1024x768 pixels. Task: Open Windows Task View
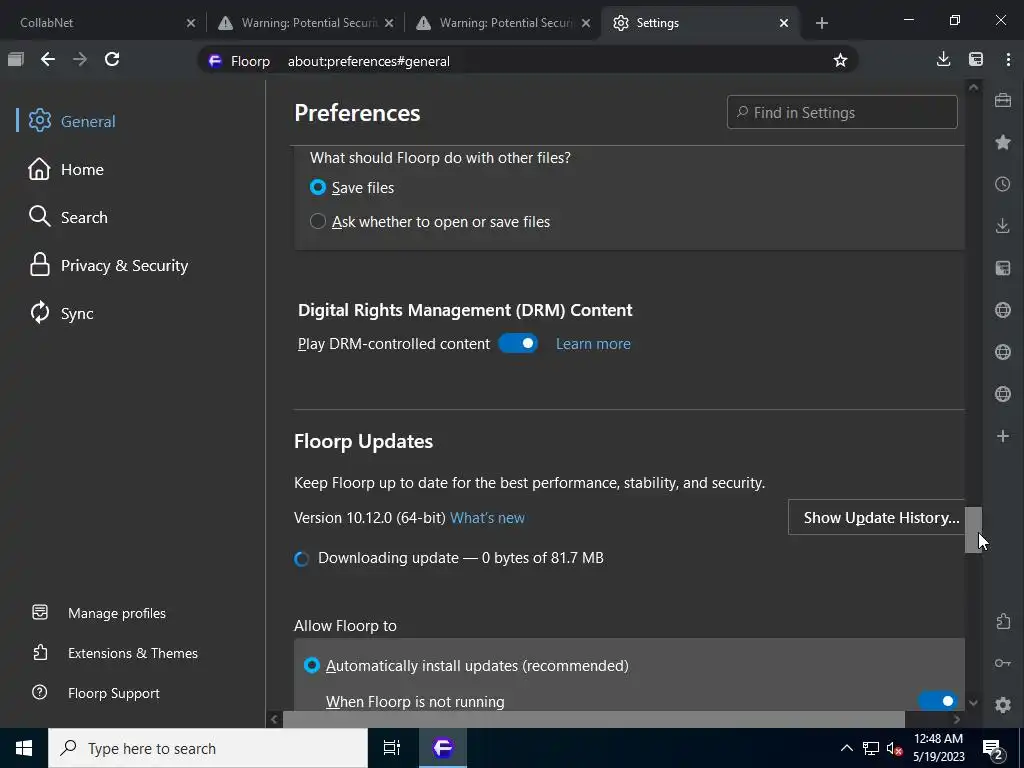tap(392, 748)
